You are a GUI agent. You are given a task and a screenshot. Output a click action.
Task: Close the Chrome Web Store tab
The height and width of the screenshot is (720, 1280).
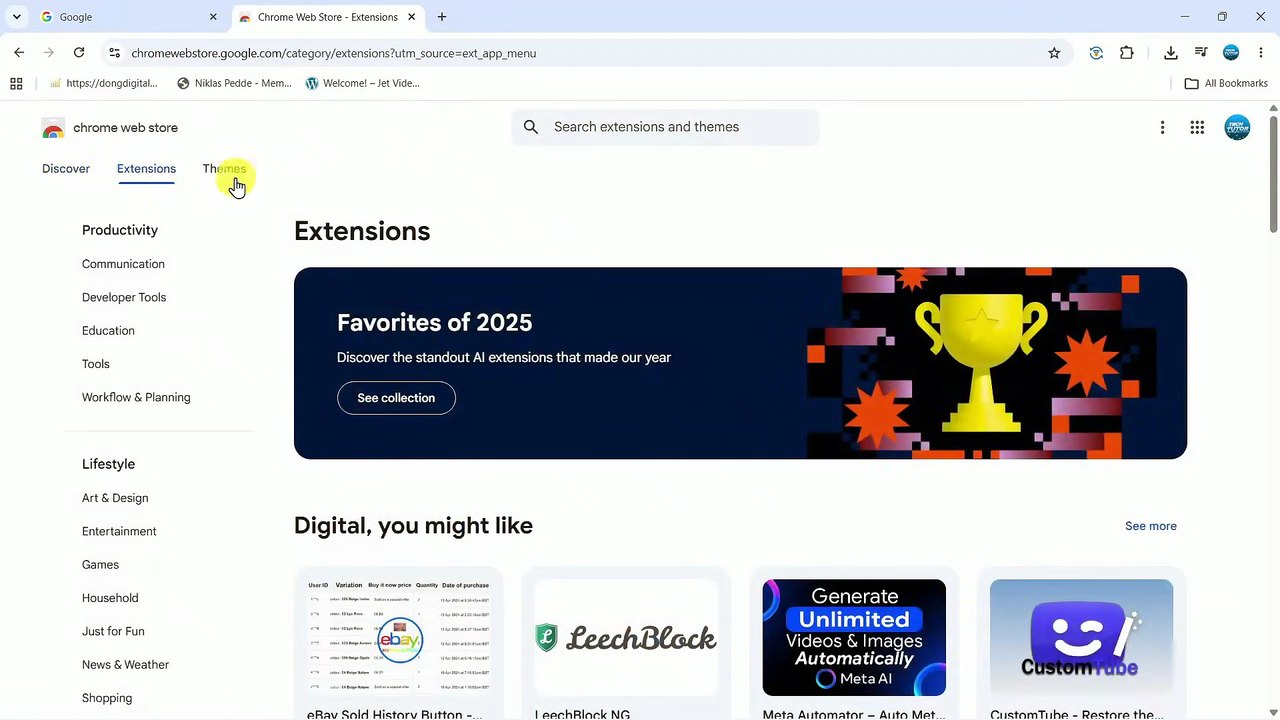click(x=411, y=17)
